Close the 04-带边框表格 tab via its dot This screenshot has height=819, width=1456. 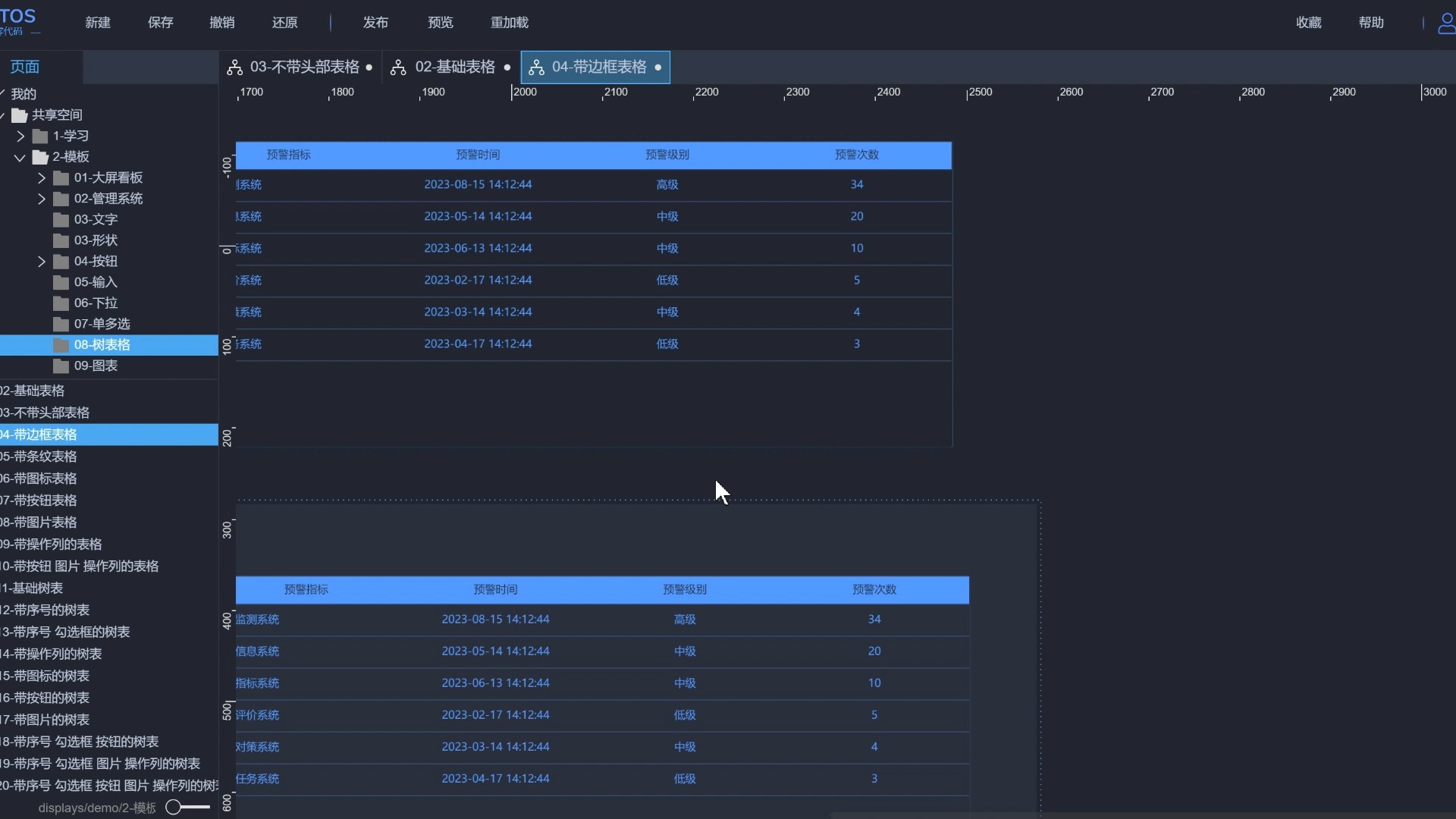click(x=658, y=67)
